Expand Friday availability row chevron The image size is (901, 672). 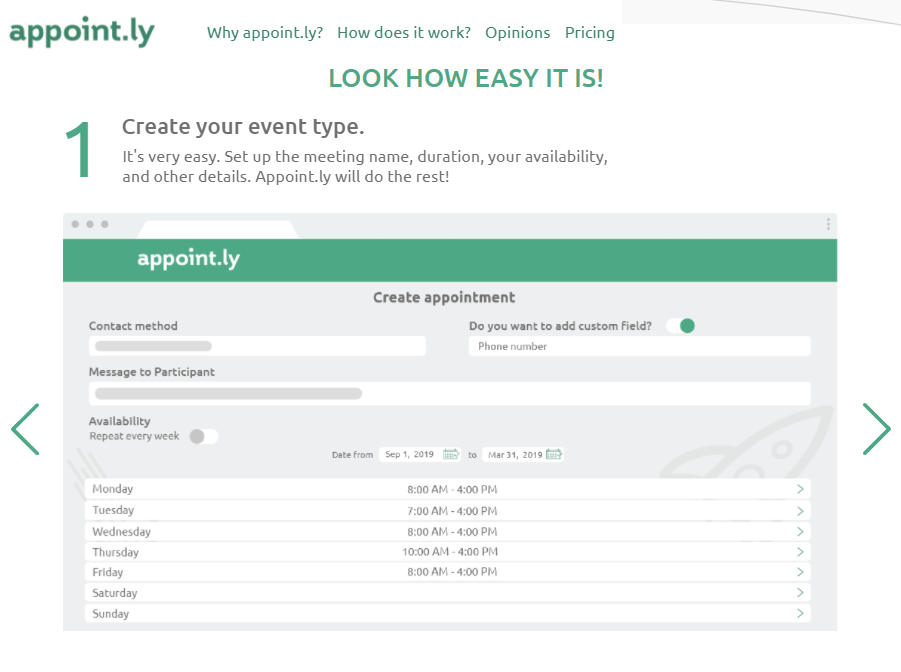(x=800, y=572)
